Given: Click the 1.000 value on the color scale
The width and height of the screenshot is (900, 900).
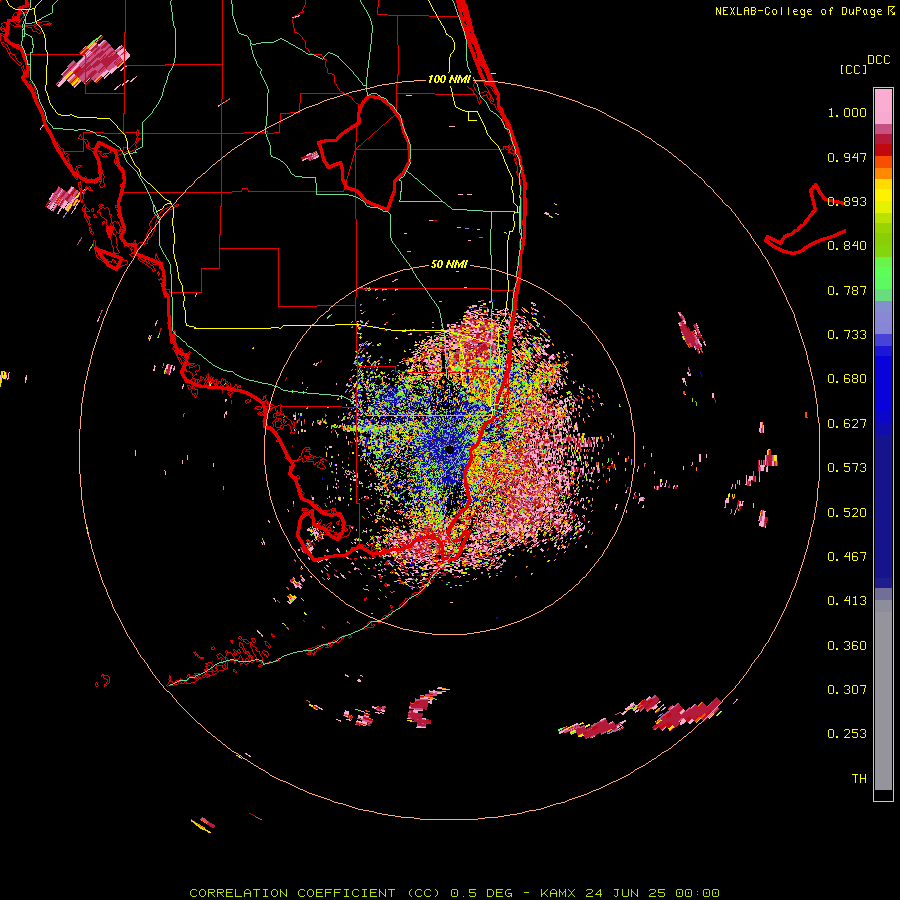Looking at the screenshot, I should (847, 112).
